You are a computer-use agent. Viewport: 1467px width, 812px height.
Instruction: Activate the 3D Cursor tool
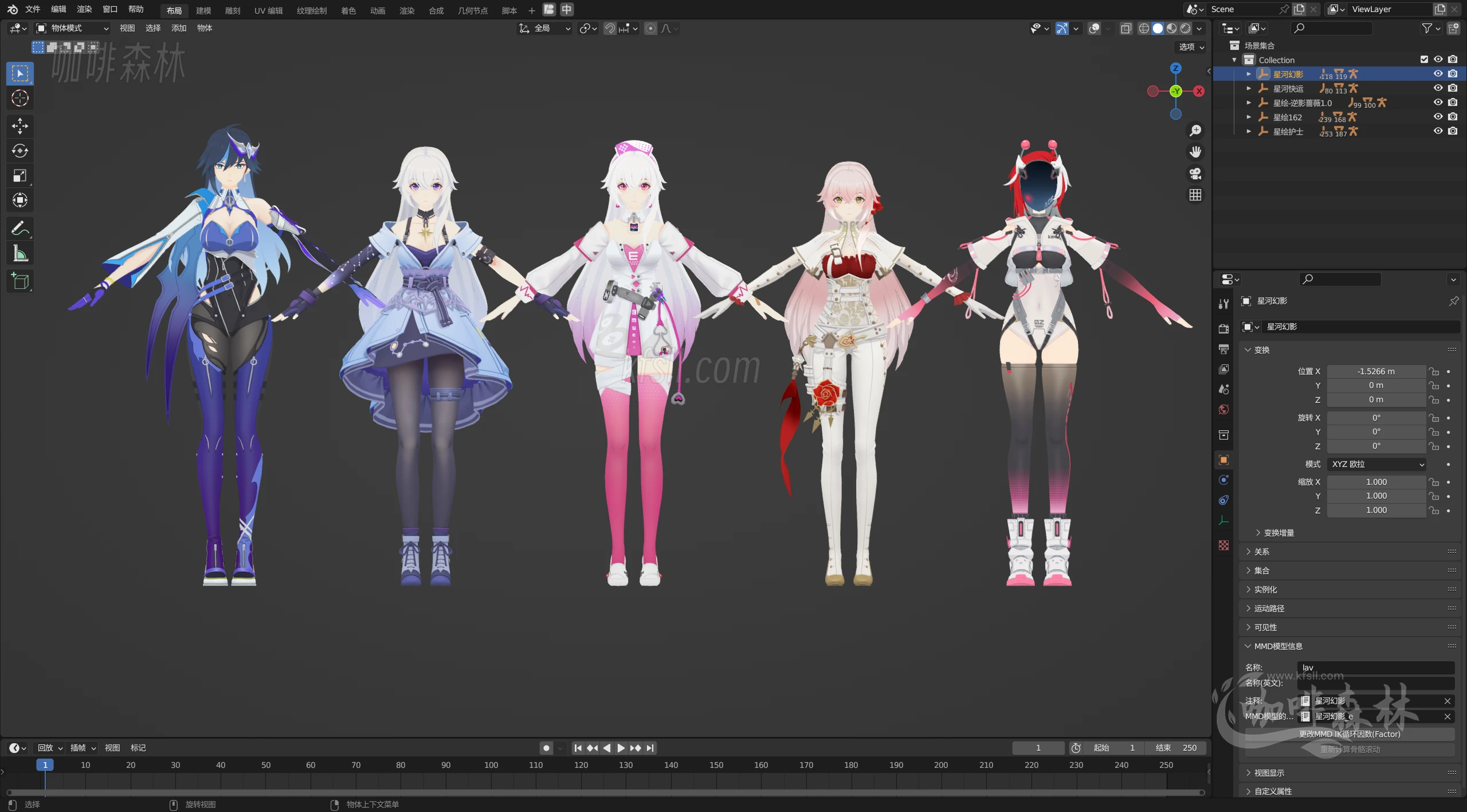coord(20,99)
